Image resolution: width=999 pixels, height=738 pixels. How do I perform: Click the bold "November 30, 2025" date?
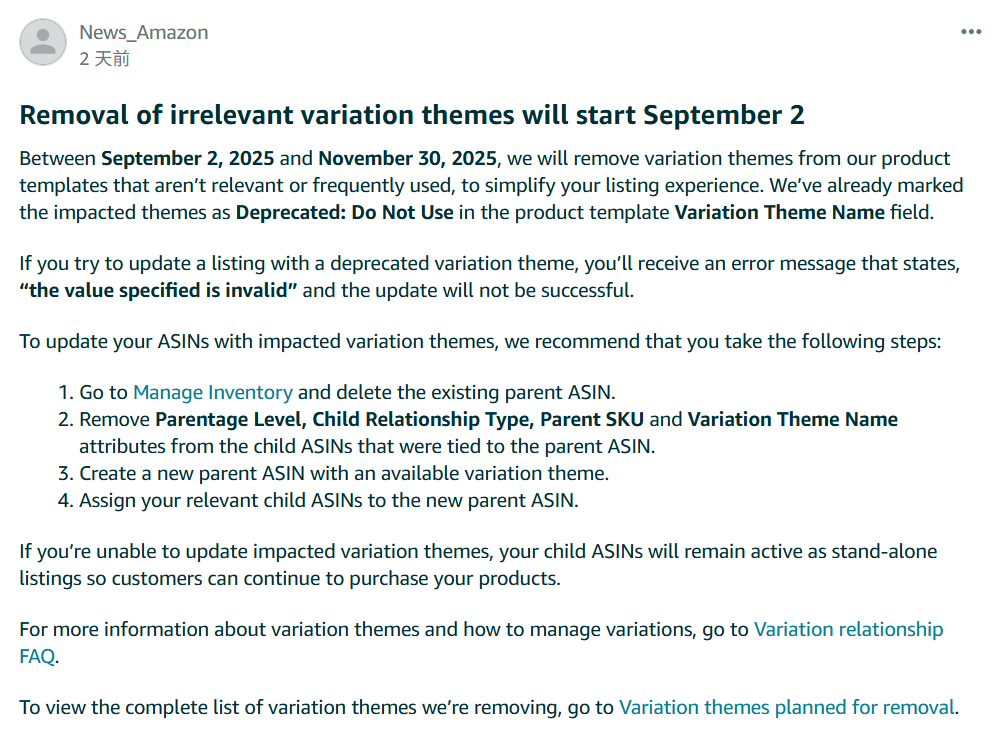click(407, 158)
